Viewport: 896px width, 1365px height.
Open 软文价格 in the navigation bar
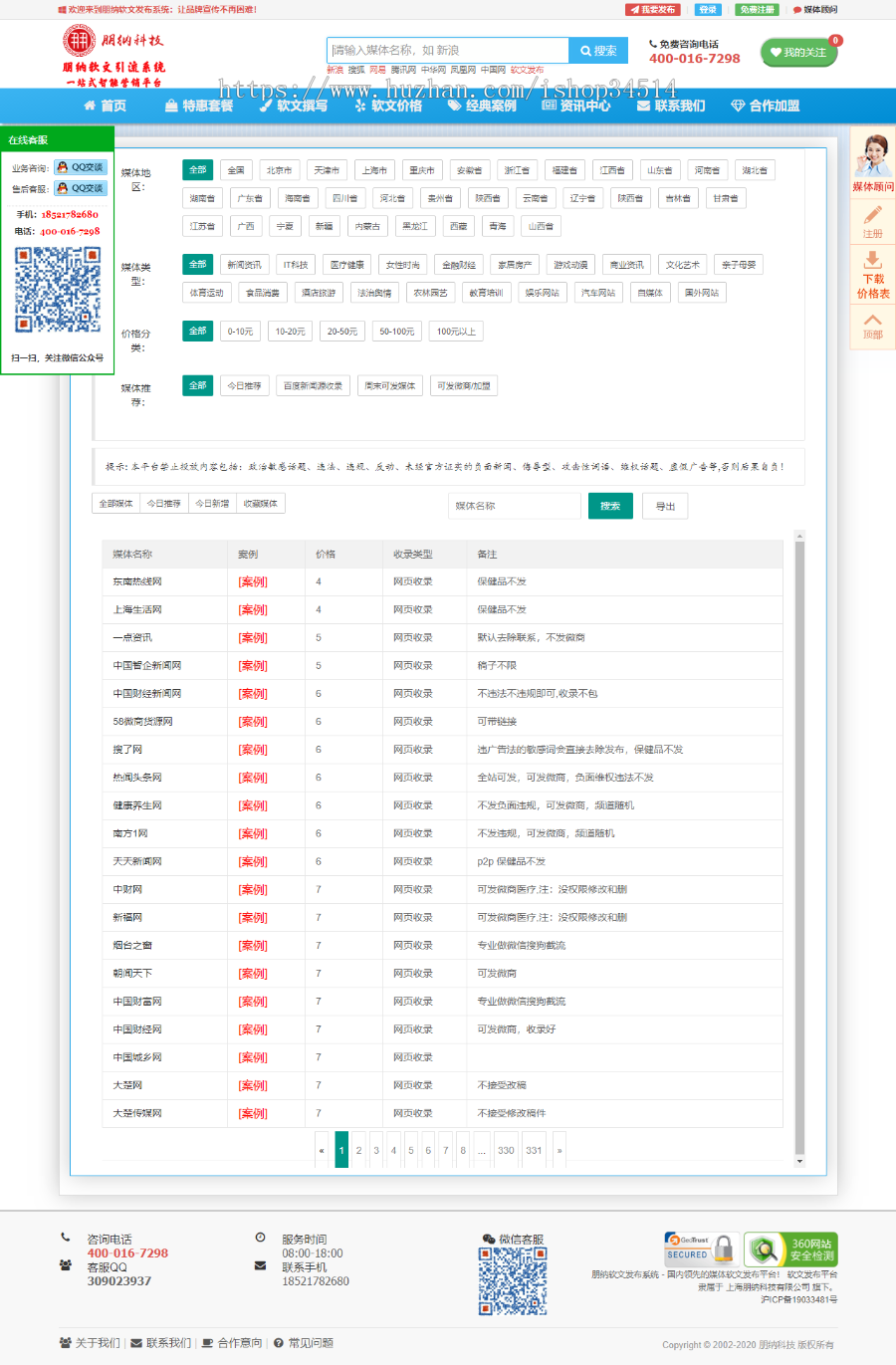pos(388,106)
